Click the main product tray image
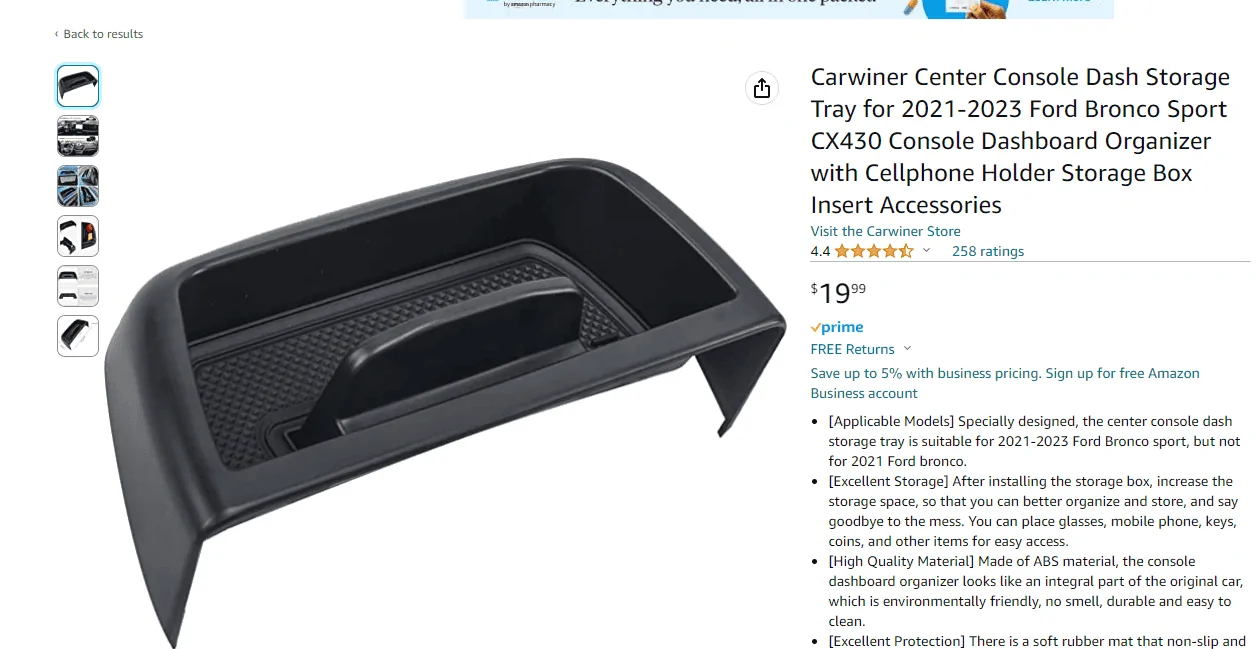Image resolution: width=1256 pixels, height=649 pixels. tap(445, 400)
